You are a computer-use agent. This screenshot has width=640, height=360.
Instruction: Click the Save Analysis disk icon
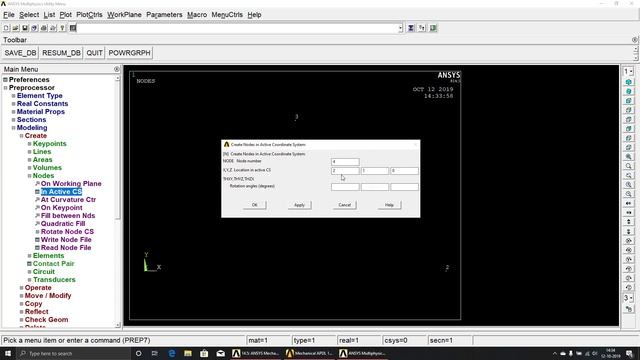point(25,28)
